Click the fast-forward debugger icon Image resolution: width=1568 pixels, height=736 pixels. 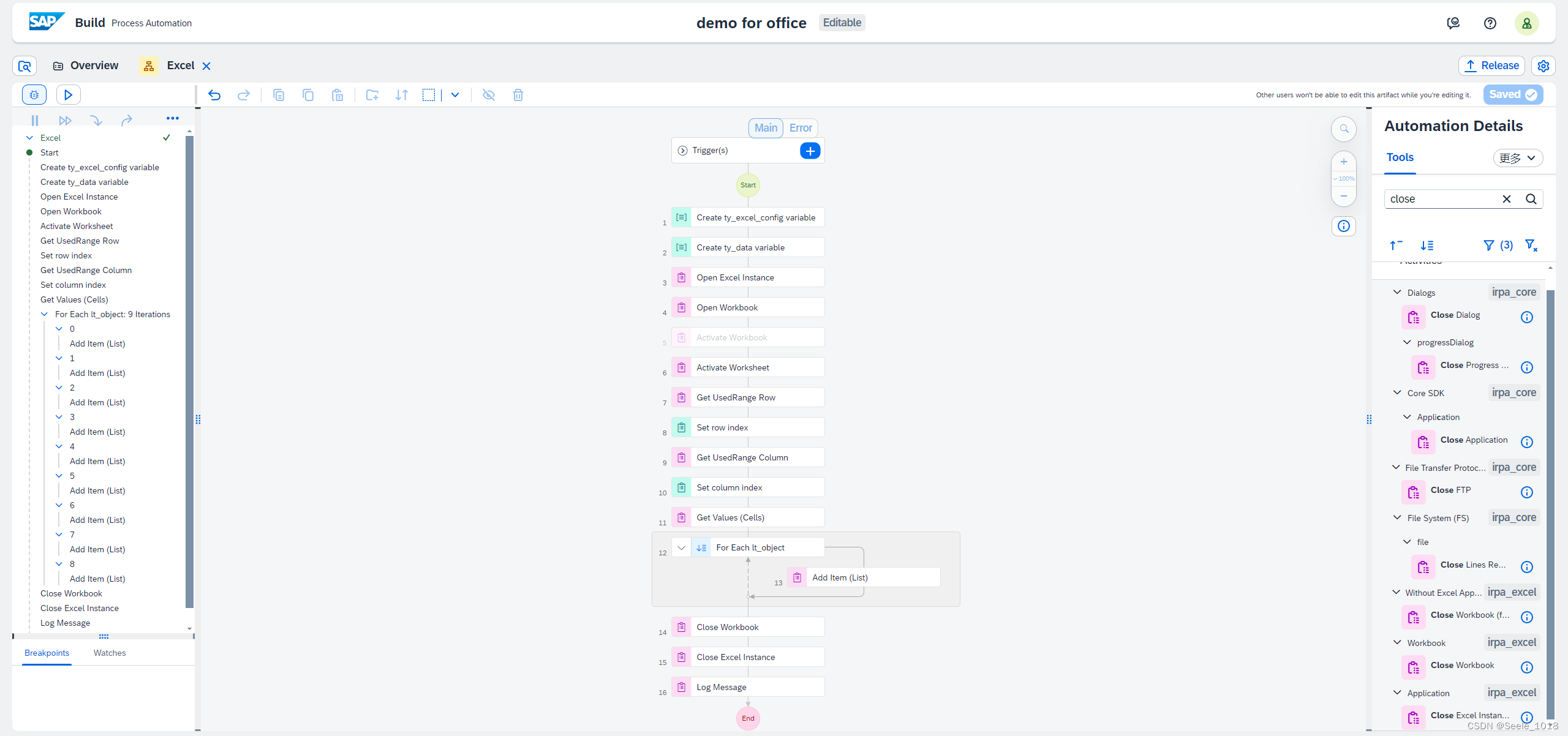(x=66, y=121)
